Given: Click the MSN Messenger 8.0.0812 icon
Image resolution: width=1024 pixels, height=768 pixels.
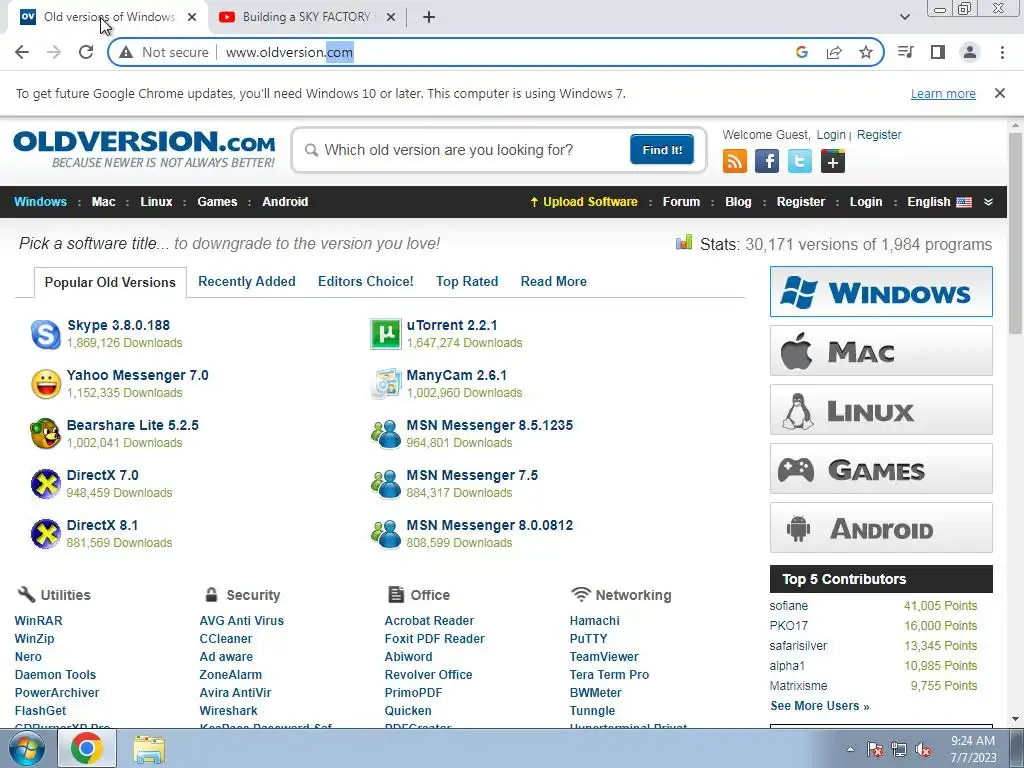Looking at the screenshot, I should pos(385,534).
